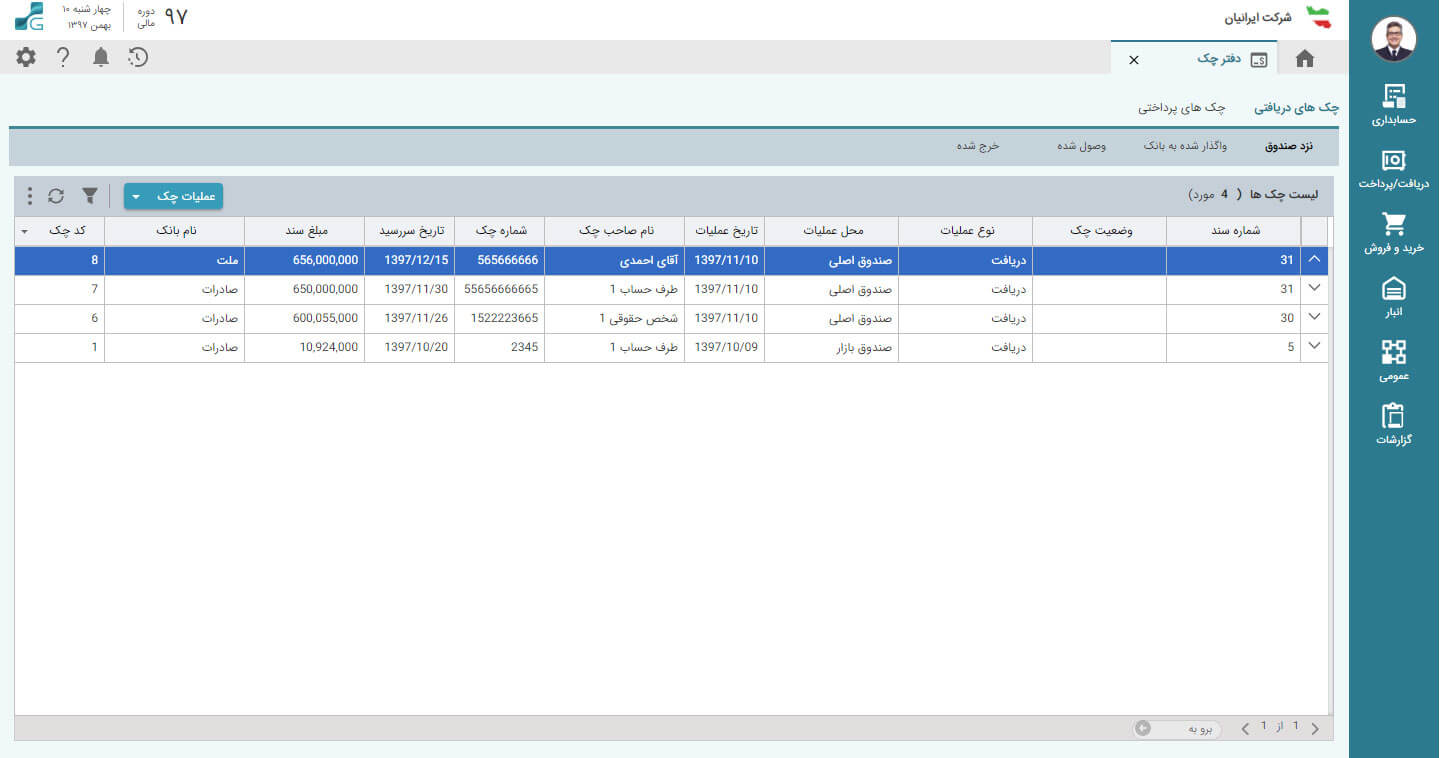Click operation date 1397/10/09
1440x758 pixels.
(727, 347)
